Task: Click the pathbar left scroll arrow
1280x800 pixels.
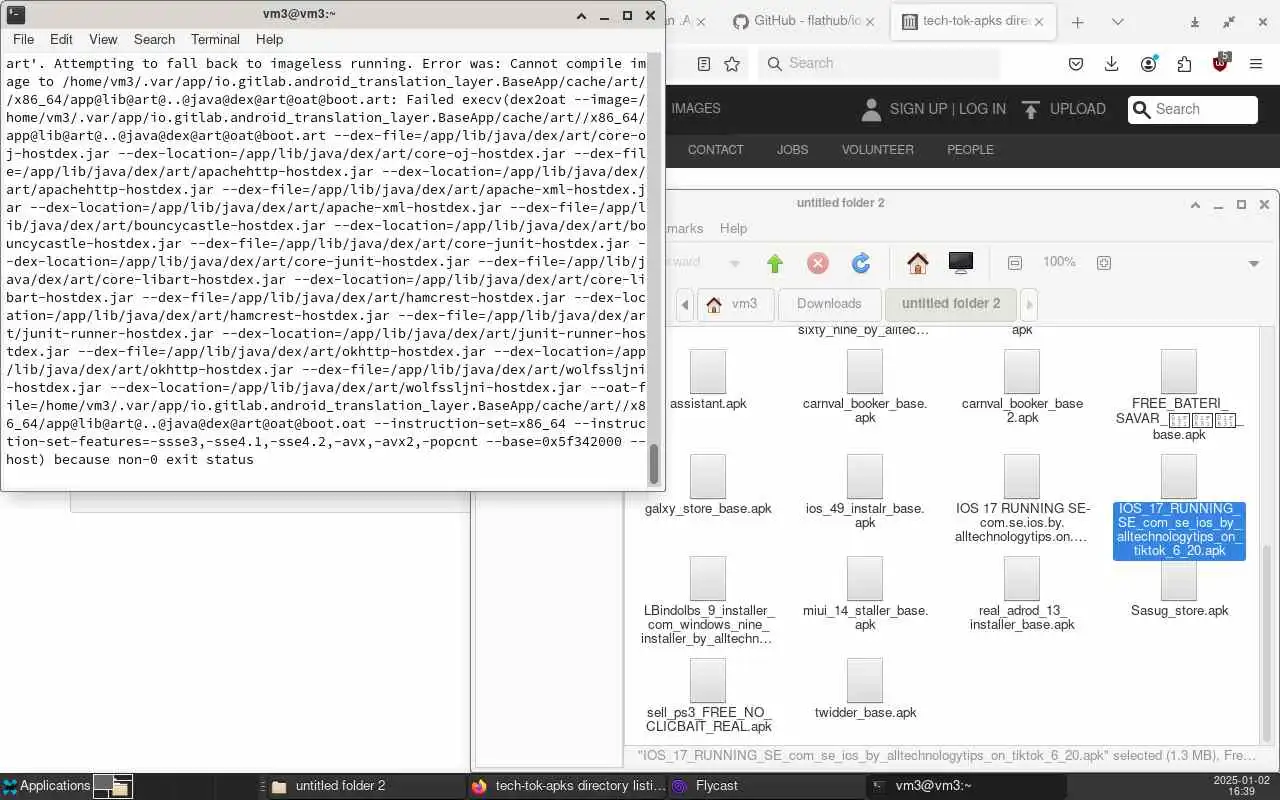Action: click(x=685, y=304)
